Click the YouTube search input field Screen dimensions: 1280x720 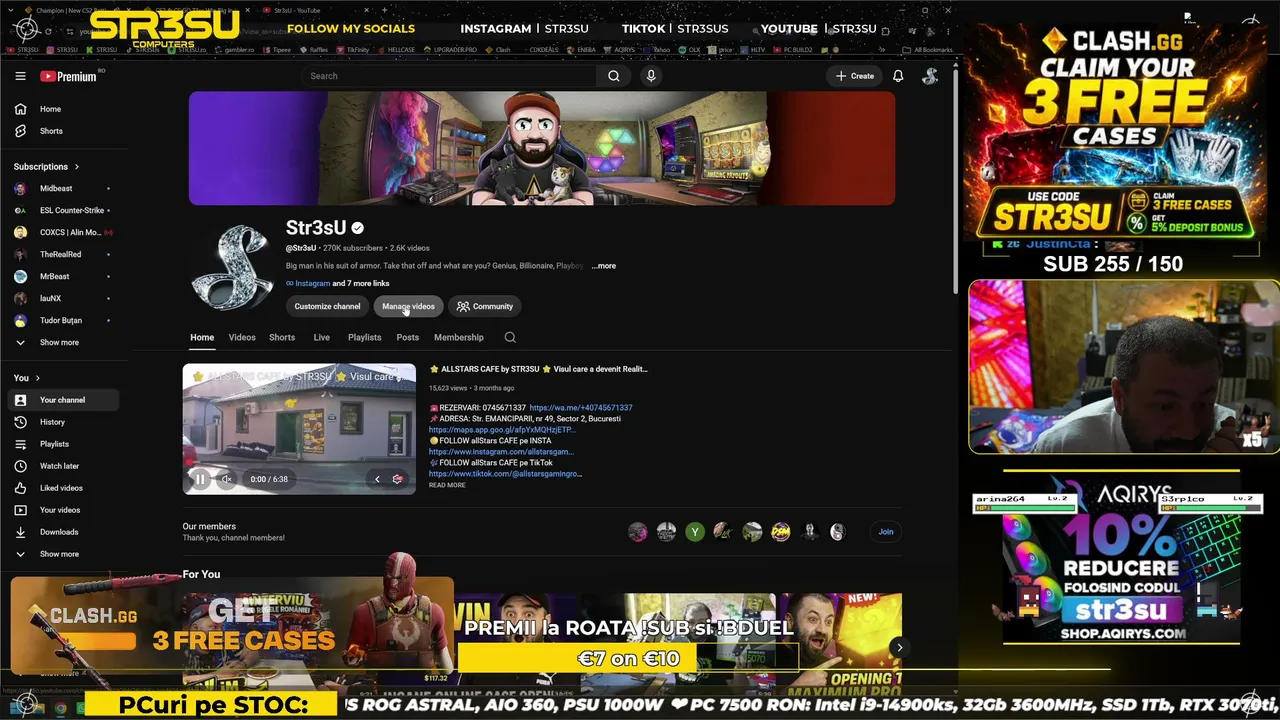point(450,76)
